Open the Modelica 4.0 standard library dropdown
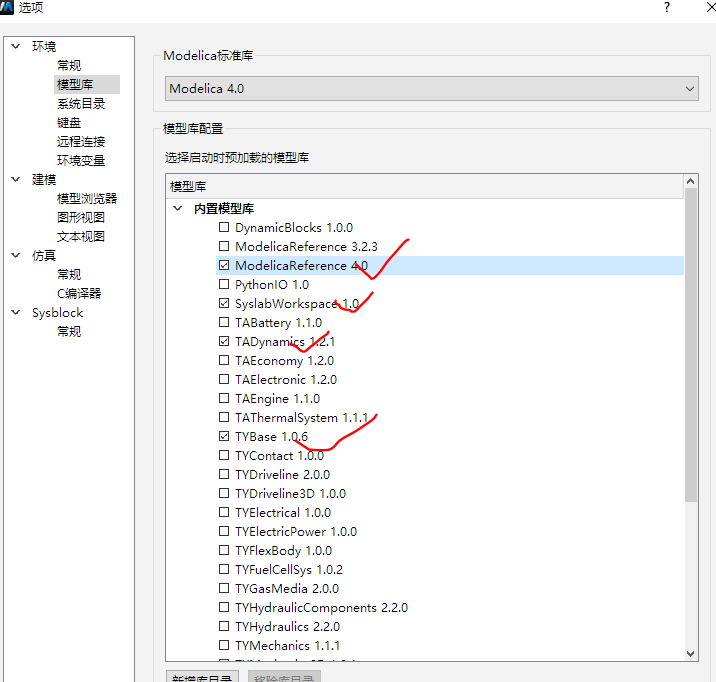 click(432, 89)
